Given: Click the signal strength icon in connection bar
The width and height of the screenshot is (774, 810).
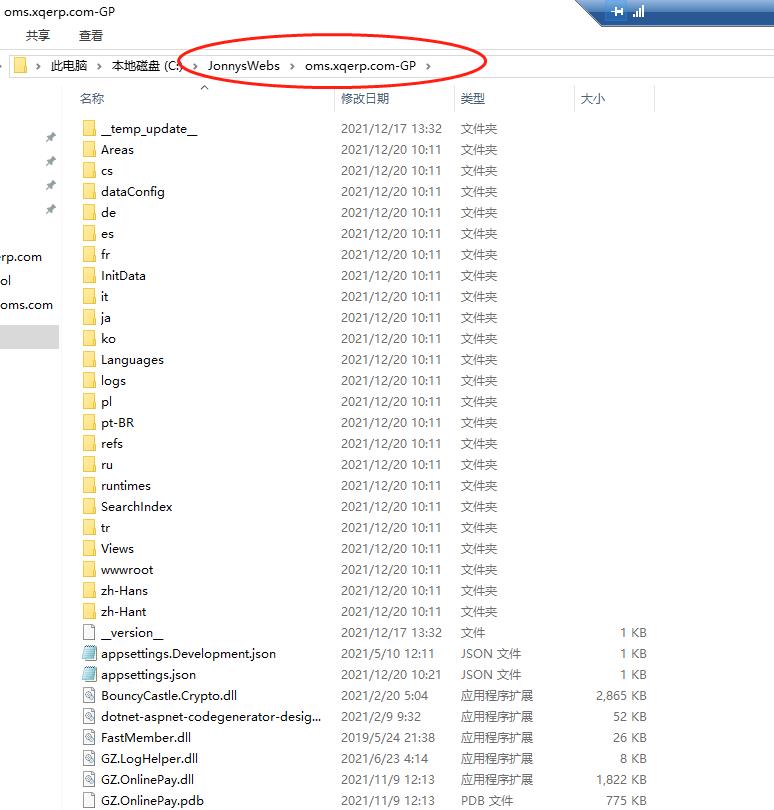Looking at the screenshot, I should click(638, 11).
